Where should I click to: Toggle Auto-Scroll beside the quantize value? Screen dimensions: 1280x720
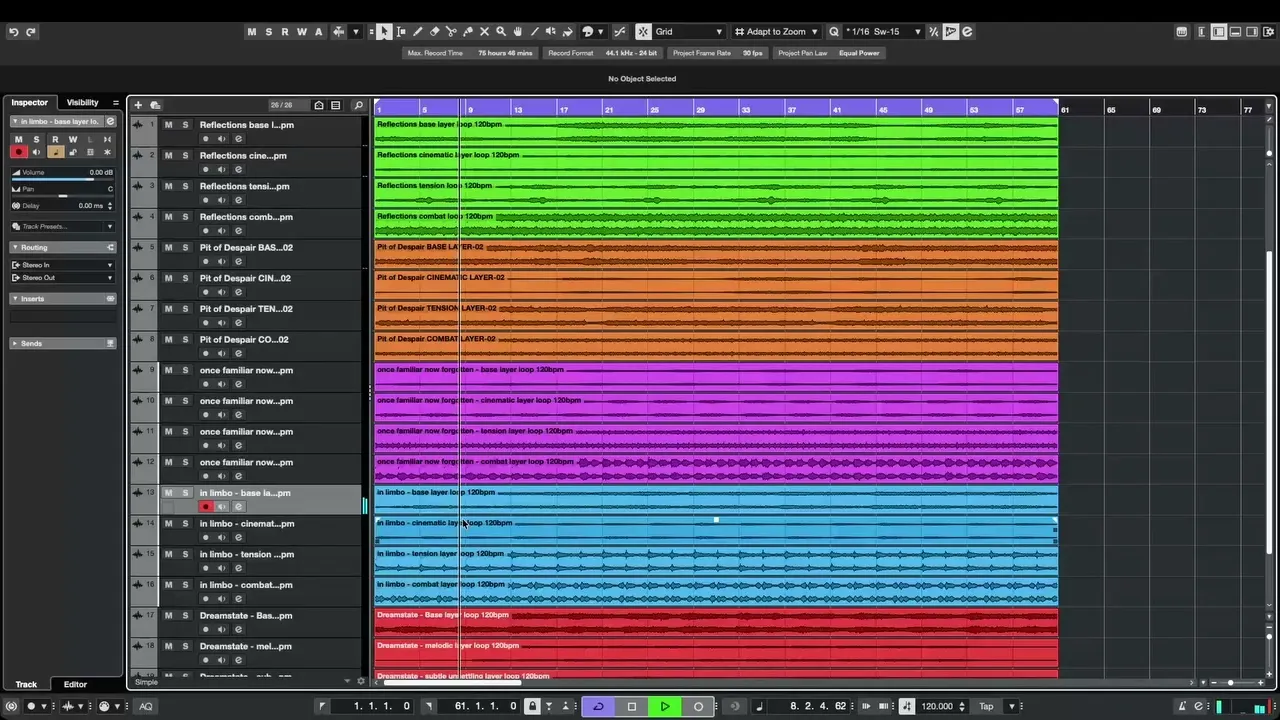(x=950, y=32)
